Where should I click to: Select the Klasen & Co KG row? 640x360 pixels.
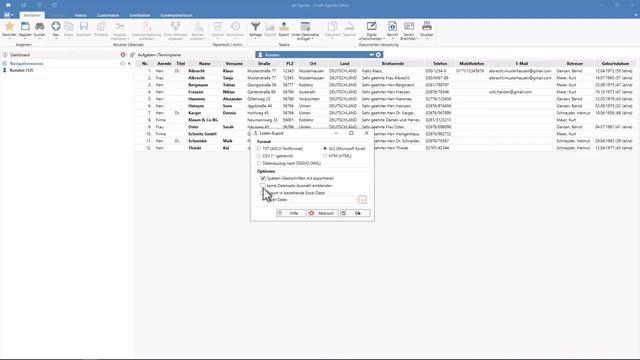point(386,120)
